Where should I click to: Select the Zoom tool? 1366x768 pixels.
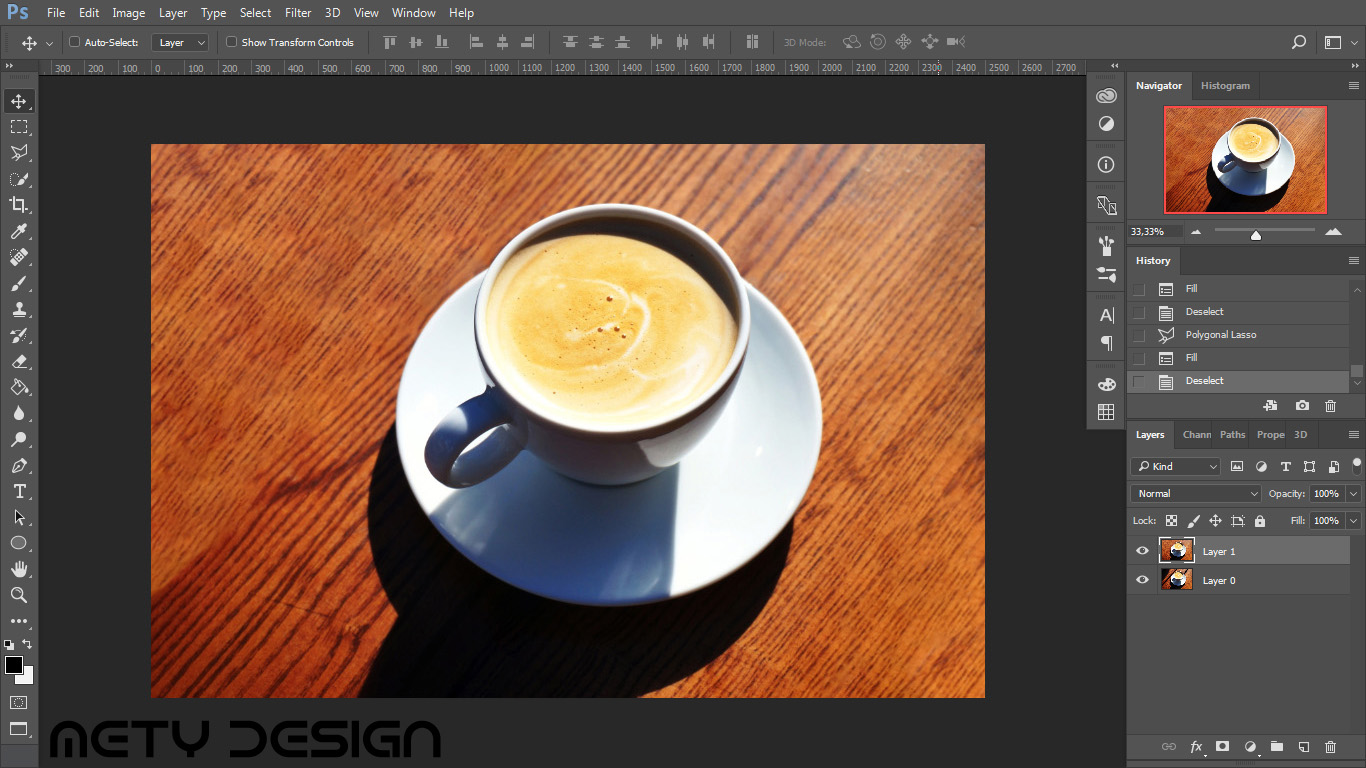click(19, 595)
